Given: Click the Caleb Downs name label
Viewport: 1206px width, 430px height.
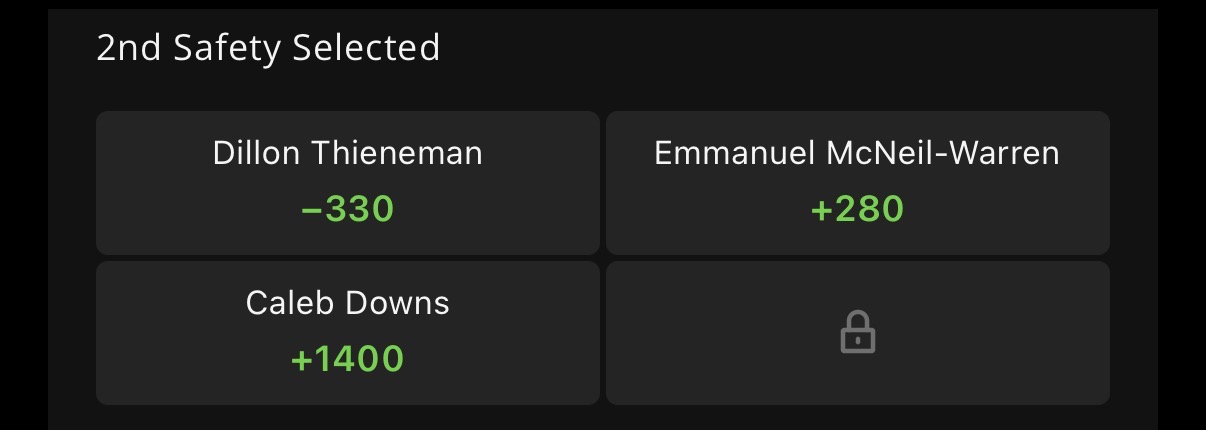Looking at the screenshot, I should tap(347, 303).
